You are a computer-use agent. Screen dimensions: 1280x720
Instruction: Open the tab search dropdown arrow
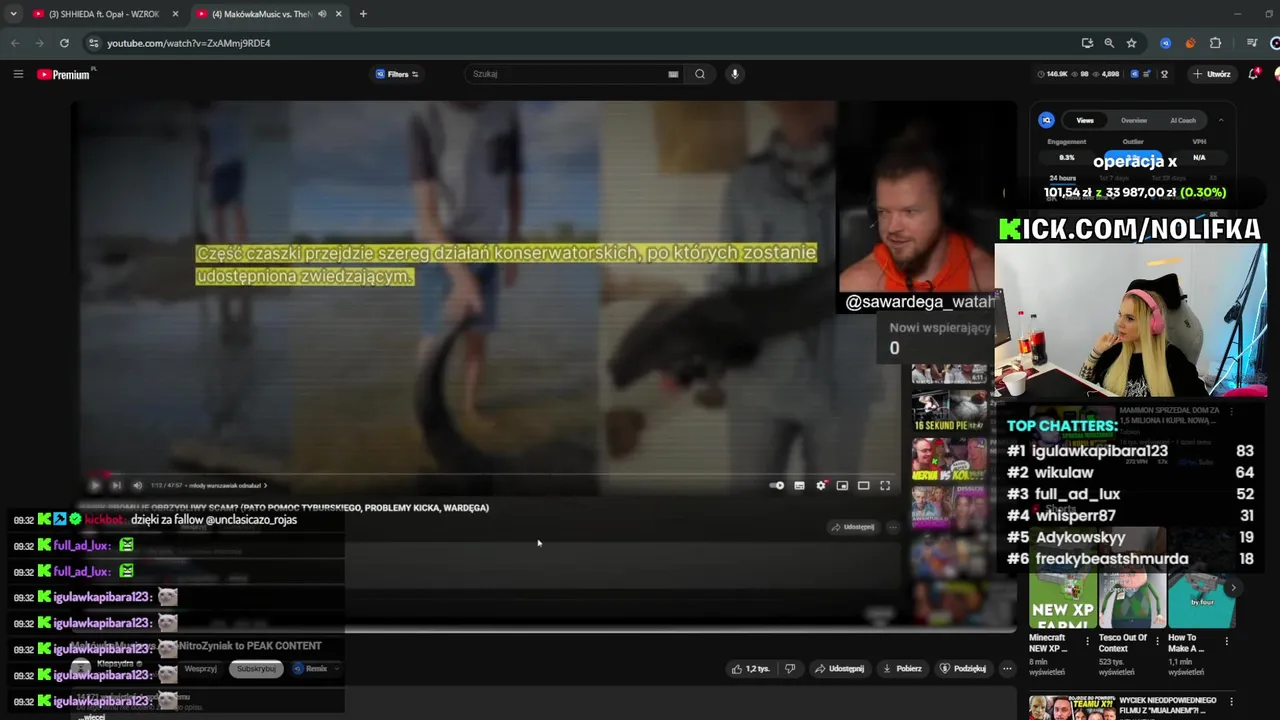tap(13, 14)
